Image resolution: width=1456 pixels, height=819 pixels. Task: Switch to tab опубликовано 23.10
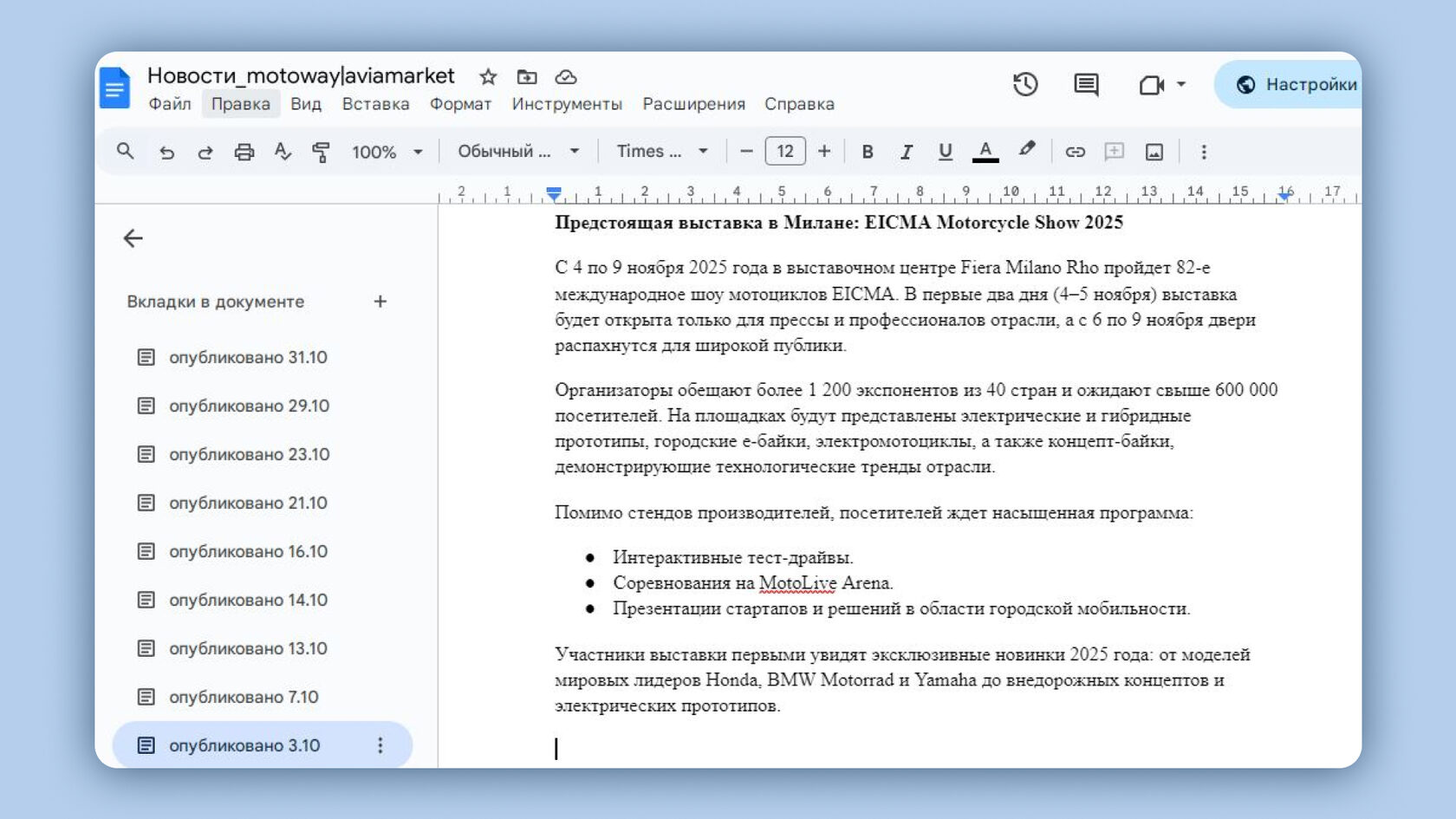(x=249, y=454)
